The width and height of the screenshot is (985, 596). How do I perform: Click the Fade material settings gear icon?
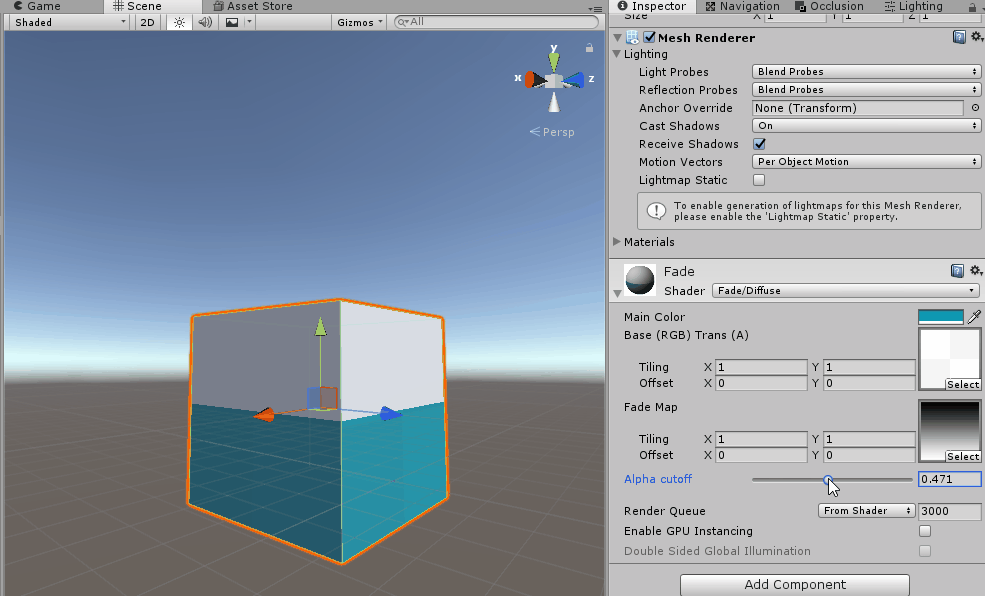976,270
